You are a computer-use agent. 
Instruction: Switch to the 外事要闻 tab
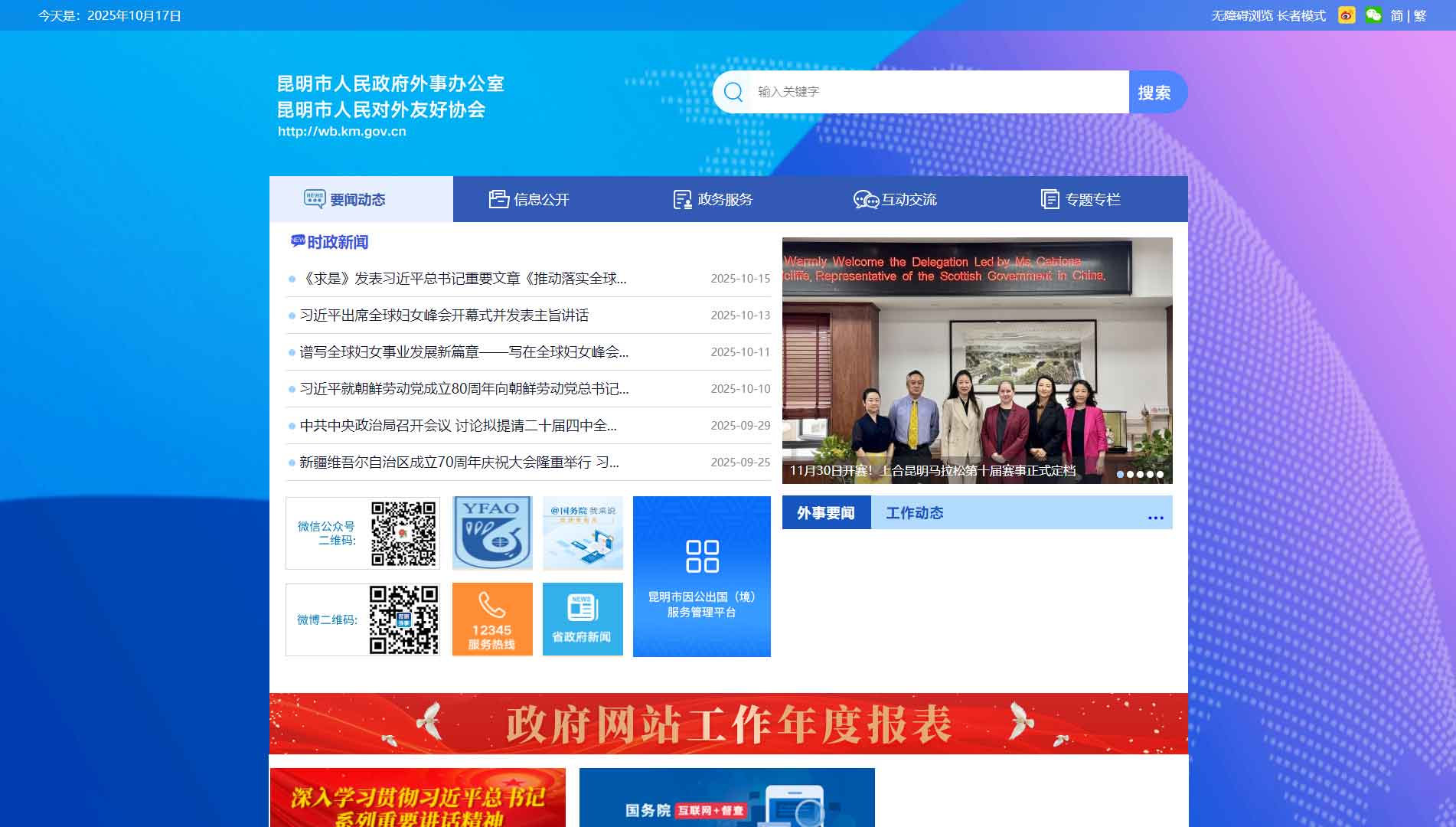click(826, 512)
